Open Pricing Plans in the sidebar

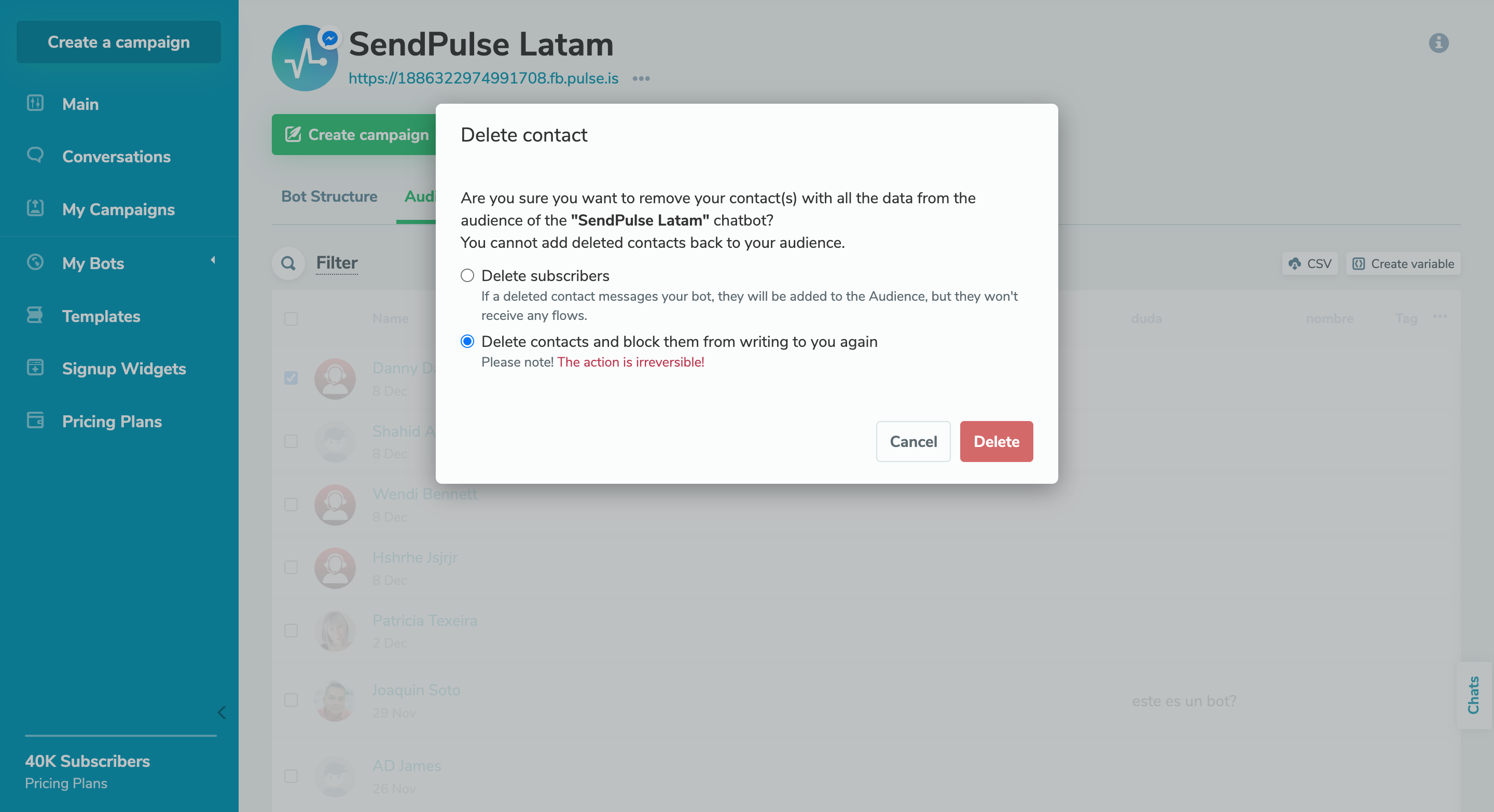(112, 422)
